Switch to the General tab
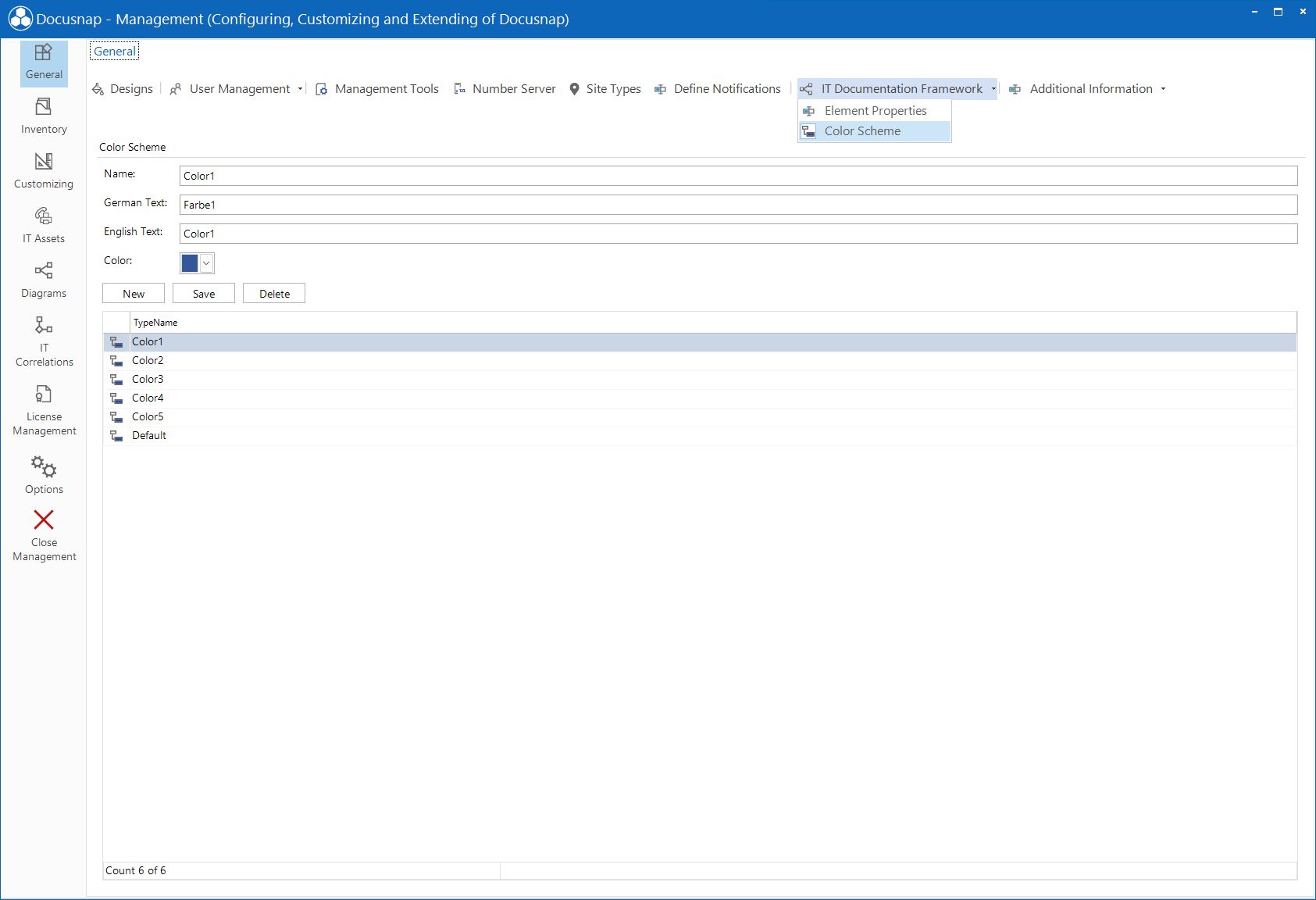Image resolution: width=1316 pixels, height=900 pixels. click(x=114, y=52)
